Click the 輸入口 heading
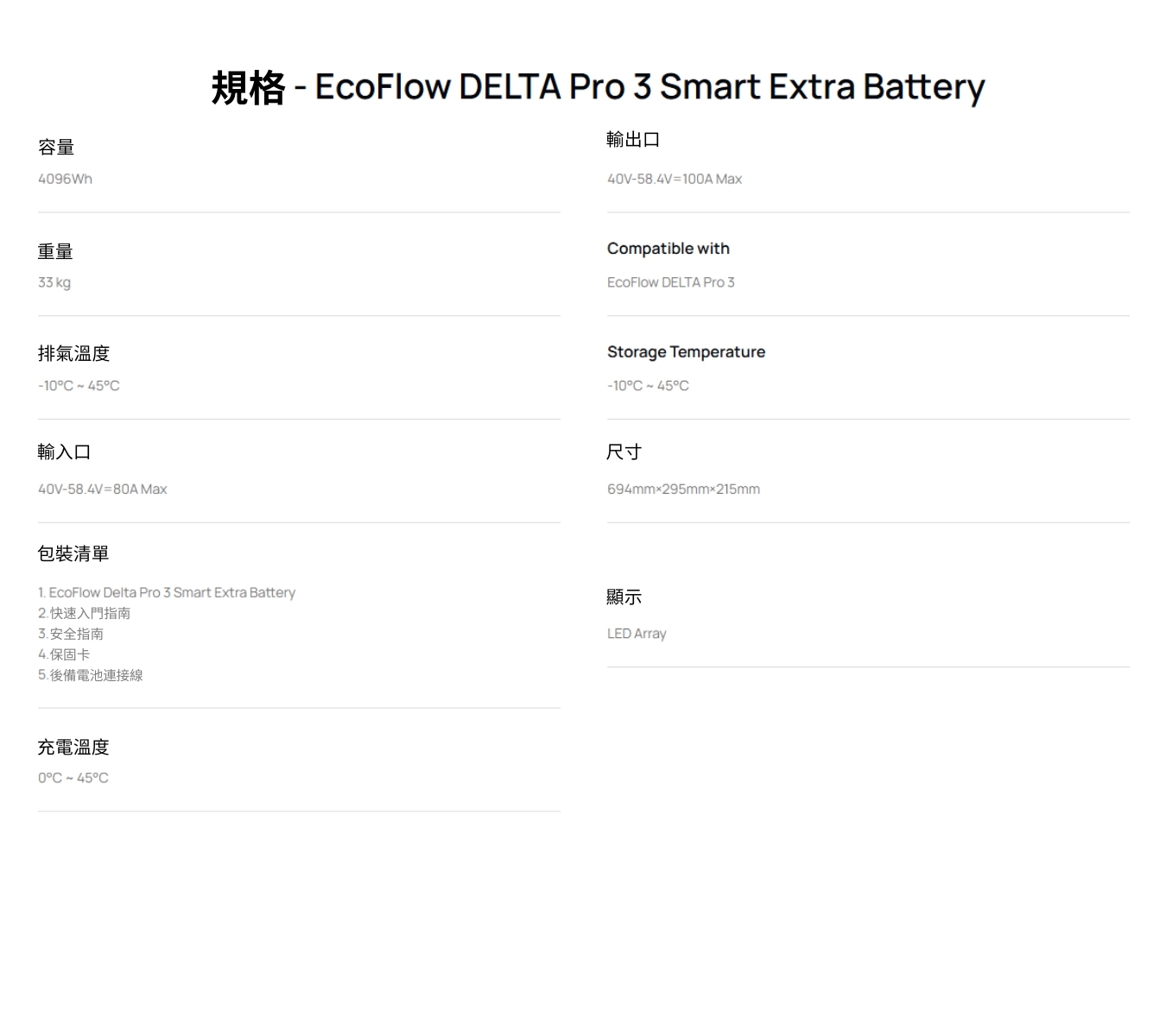Image resolution: width=1166 pixels, height=1036 pixels. click(x=64, y=452)
